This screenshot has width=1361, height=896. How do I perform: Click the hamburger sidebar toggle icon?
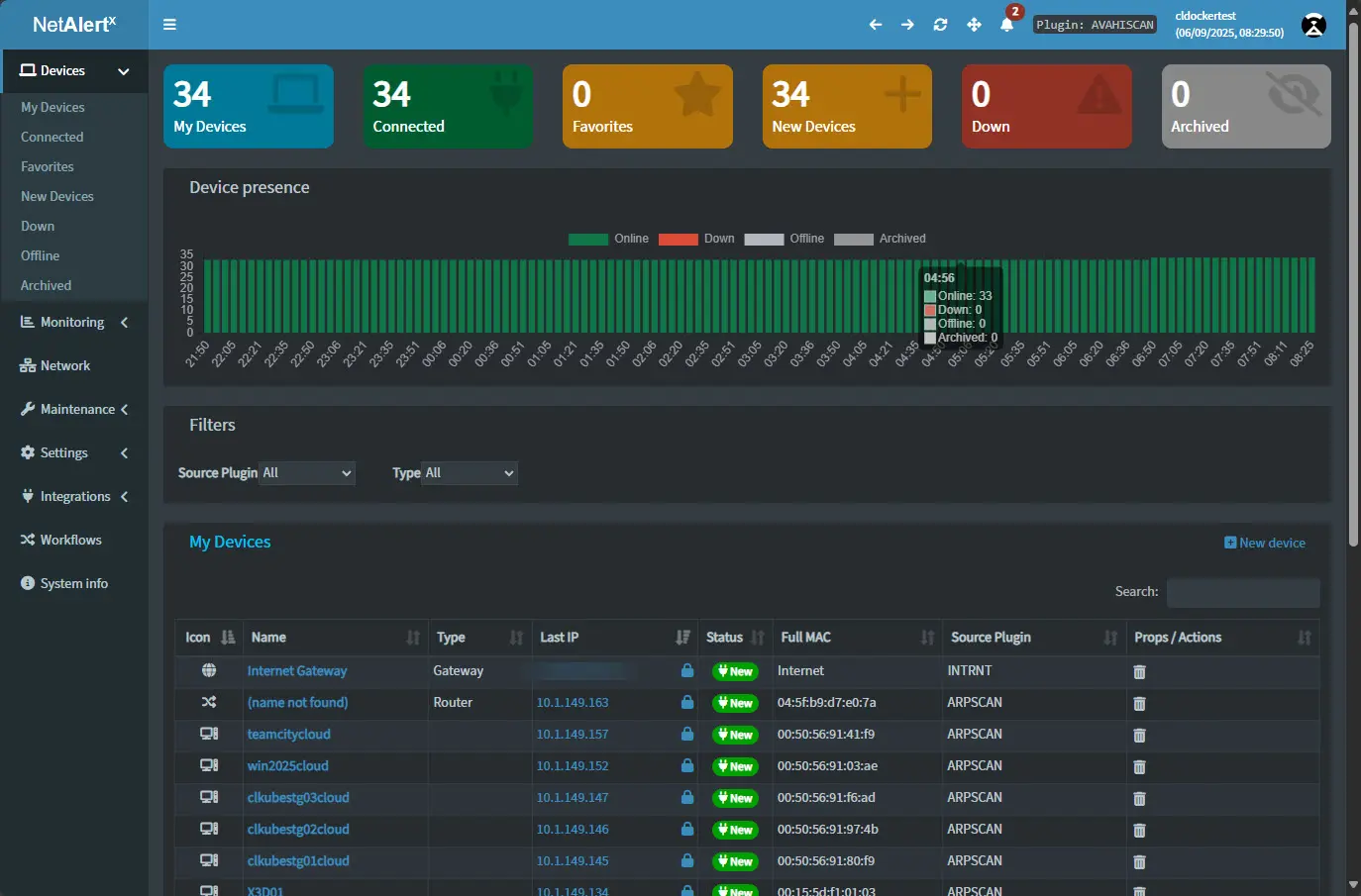(x=169, y=25)
